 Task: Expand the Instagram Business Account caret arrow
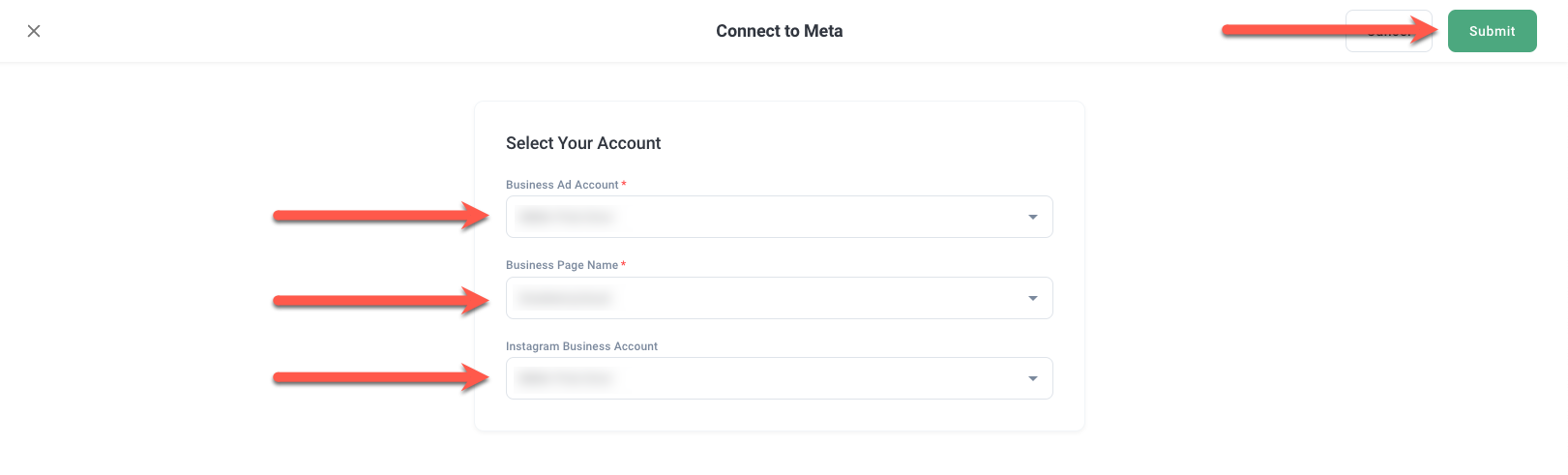[1033, 378]
